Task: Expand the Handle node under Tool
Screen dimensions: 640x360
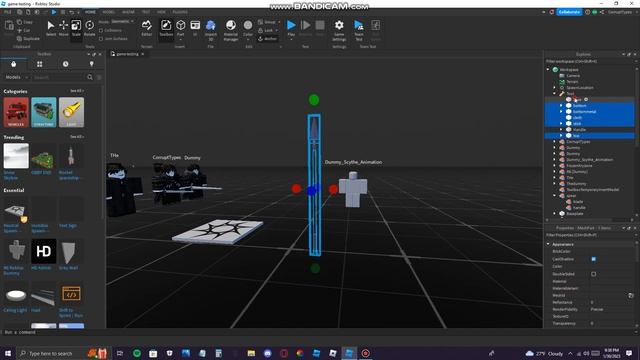Action: [561, 129]
